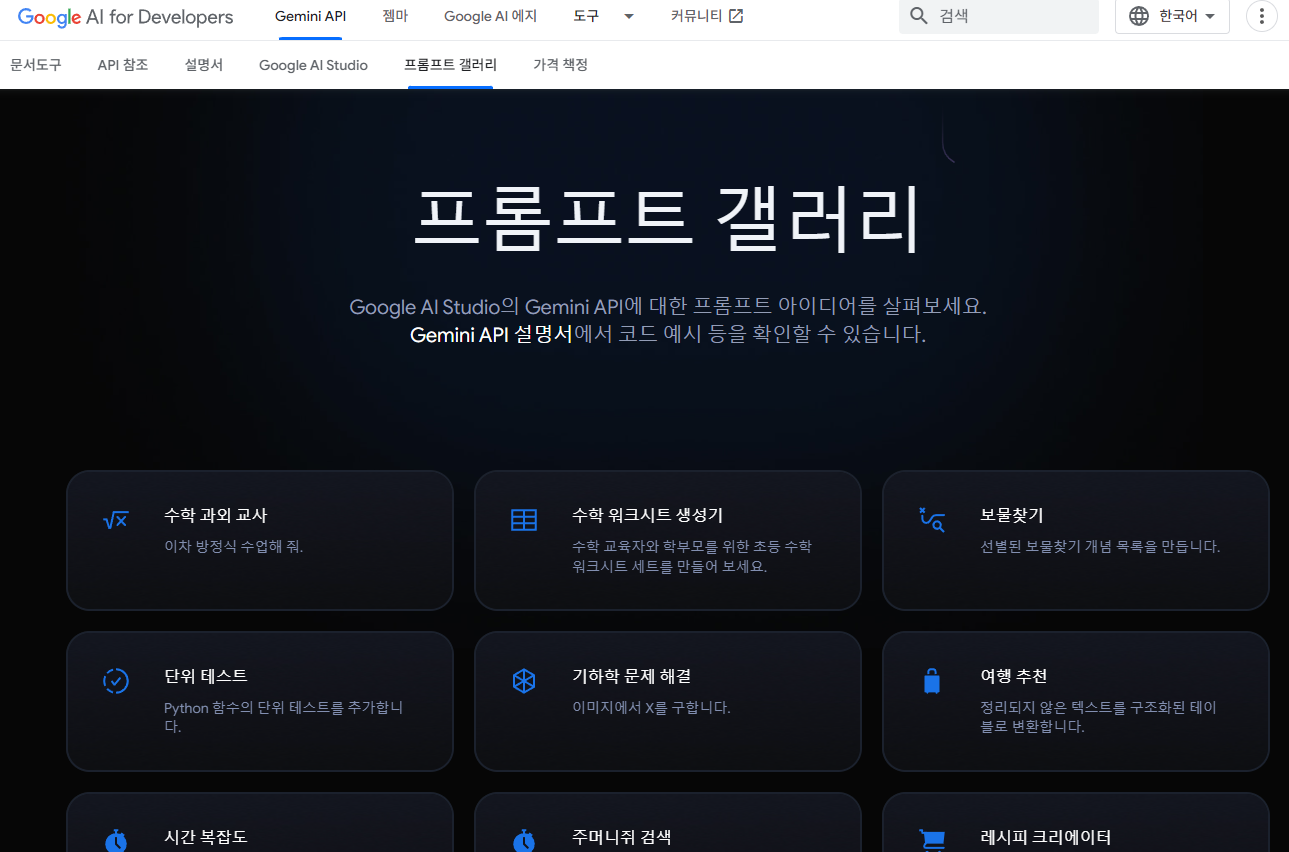The image size is (1289, 852).
Task: Open the 여행 추천 card title
Action: pos(1014,677)
